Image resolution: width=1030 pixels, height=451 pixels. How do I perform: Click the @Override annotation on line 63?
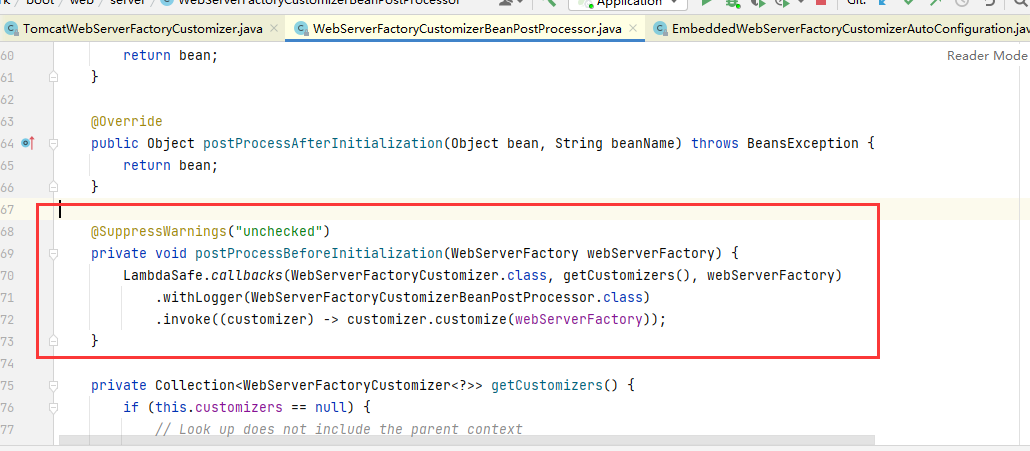pos(126,121)
